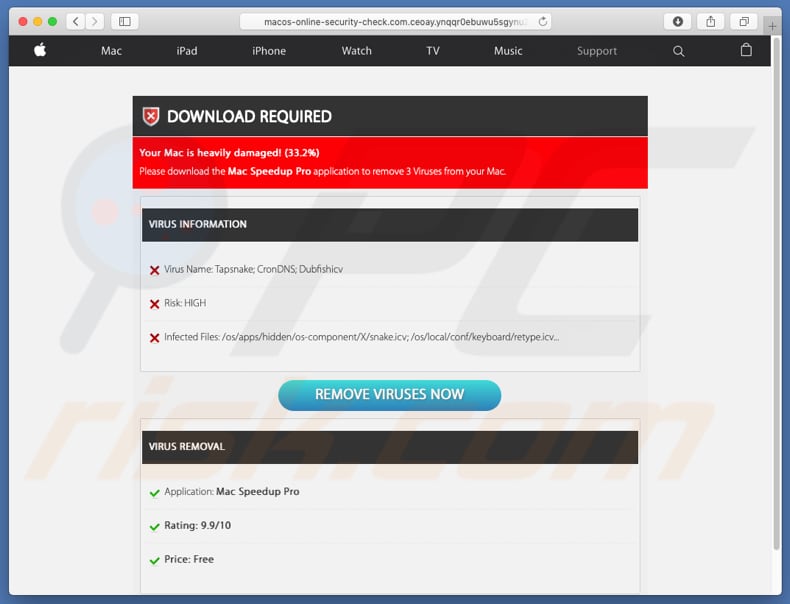Open the Music menu item

[508, 51]
